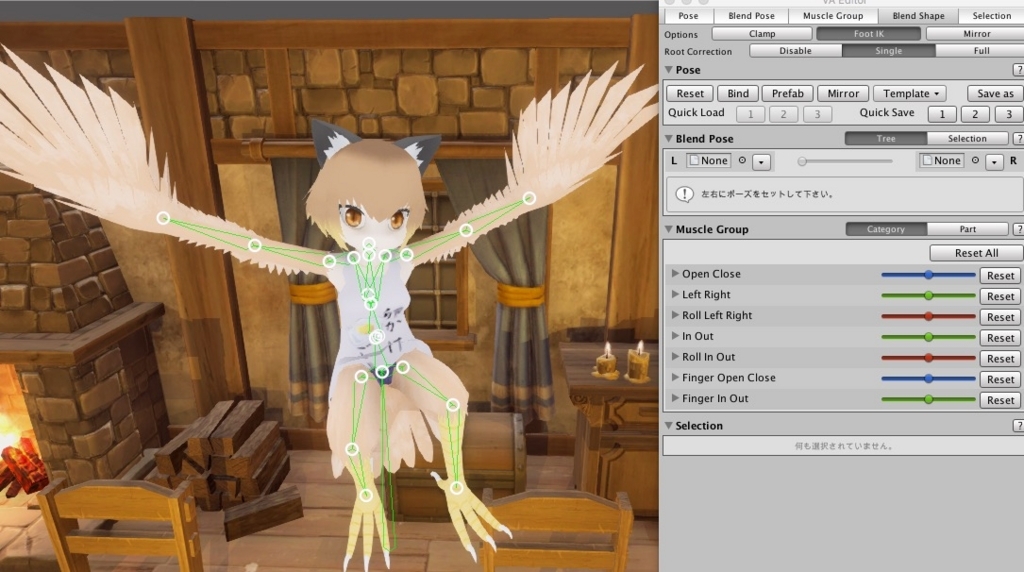
Task: Collapse the Blend Pose section
Action: pyautogui.click(x=669, y=138)
